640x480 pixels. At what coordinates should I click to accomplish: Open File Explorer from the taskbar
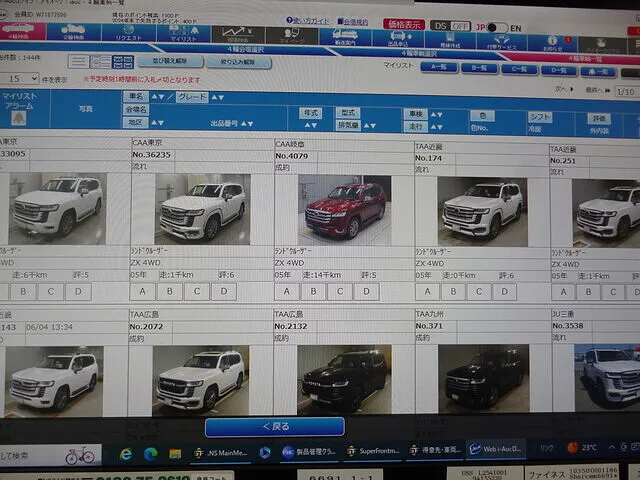click(x=175, y=453)
